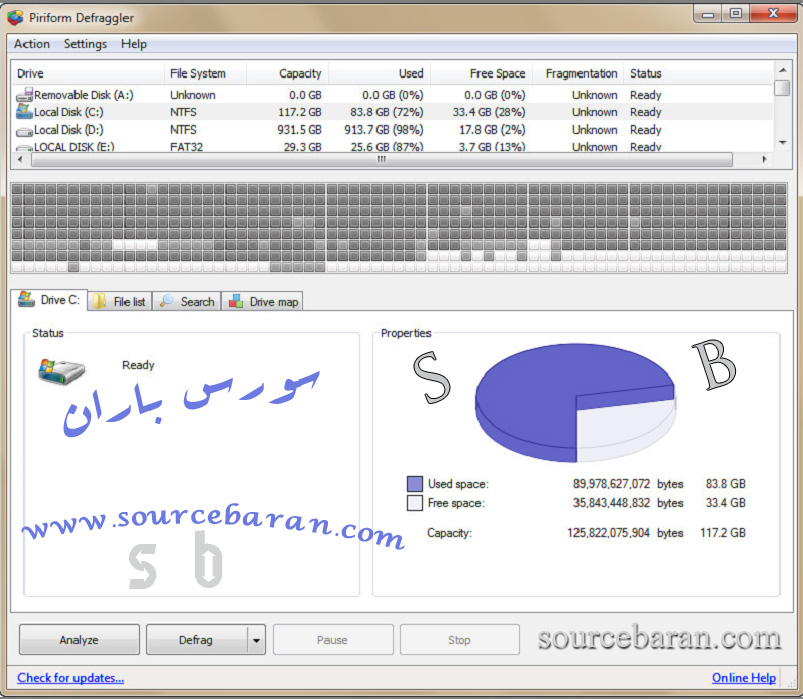
Task: Click the Piriform Defraggler title bar icon
Action: click(15, 17)
